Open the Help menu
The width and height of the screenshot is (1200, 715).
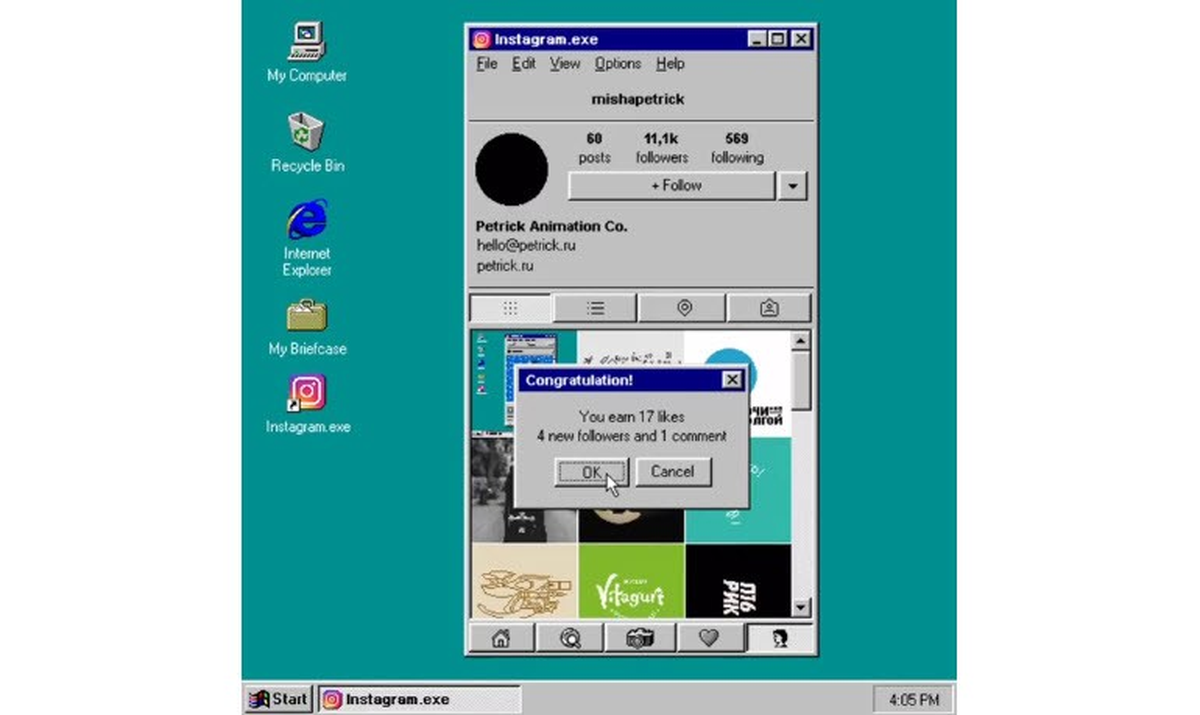coord(670,63)
